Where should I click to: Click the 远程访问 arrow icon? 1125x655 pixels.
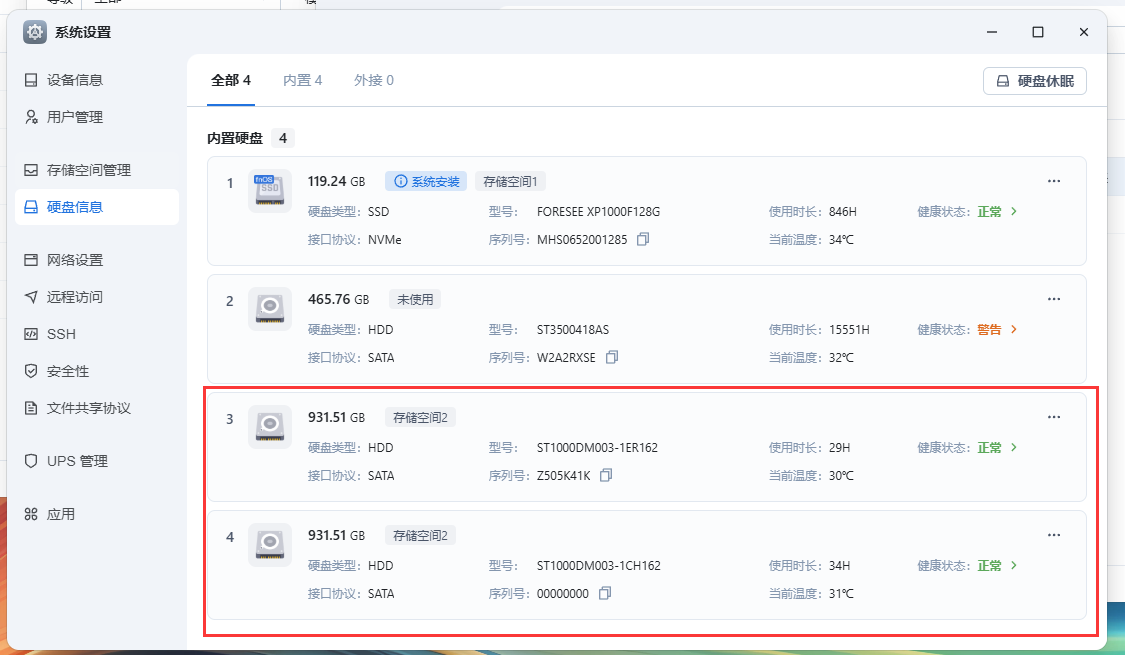[31, 297]
